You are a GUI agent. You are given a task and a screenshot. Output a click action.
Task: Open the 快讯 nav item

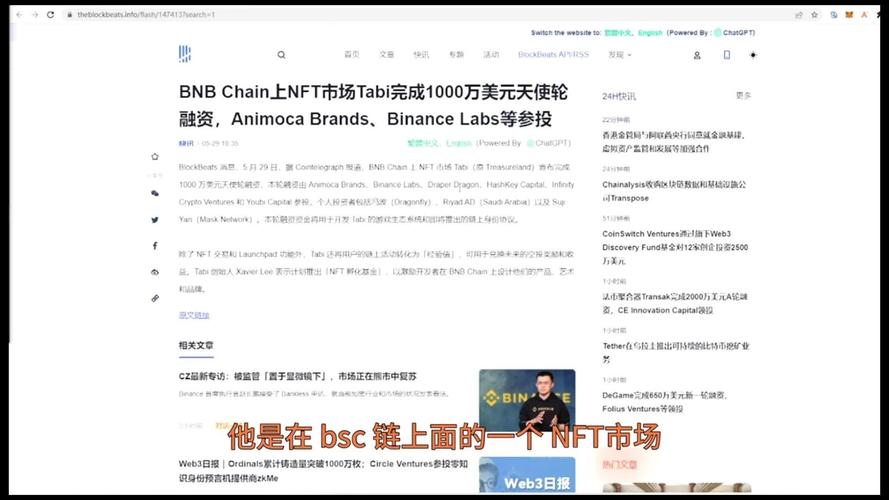421,54
